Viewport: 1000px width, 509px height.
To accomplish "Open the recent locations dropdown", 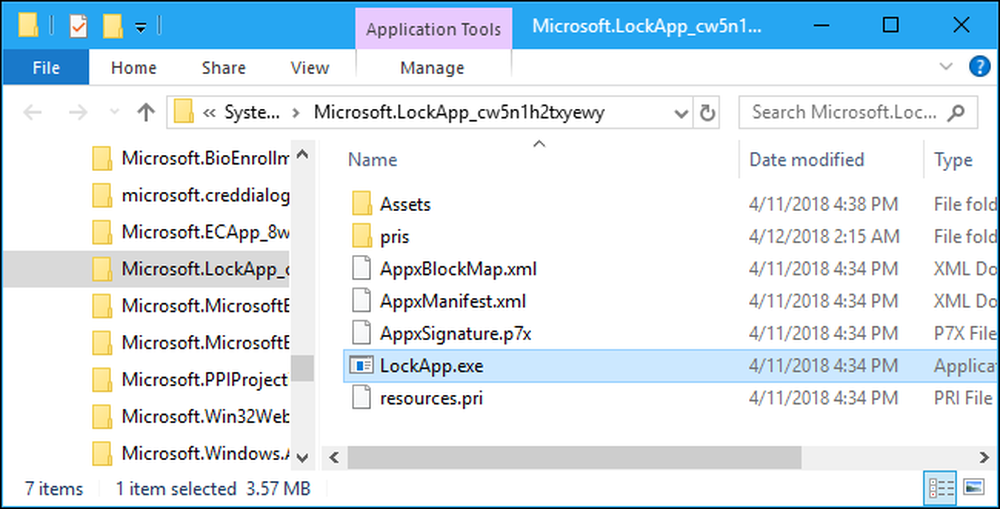I will [x=115, y=112].
